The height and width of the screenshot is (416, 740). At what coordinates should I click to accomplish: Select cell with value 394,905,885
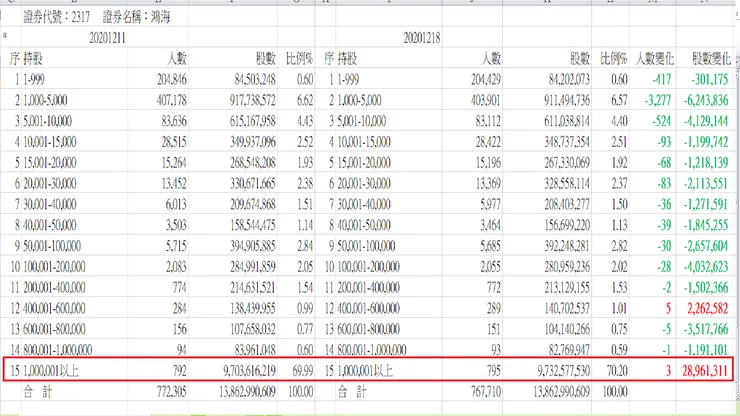tap(253, 246)
